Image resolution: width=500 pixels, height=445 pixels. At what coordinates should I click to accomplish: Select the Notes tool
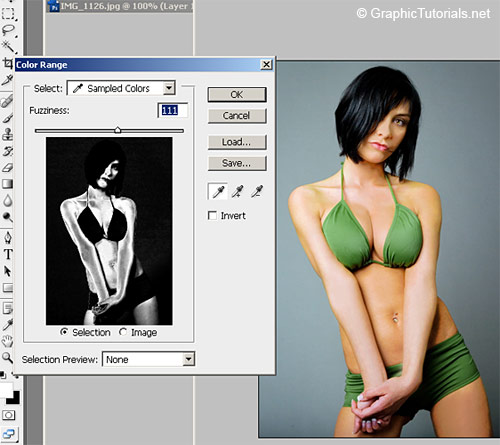tap(7, 308)
